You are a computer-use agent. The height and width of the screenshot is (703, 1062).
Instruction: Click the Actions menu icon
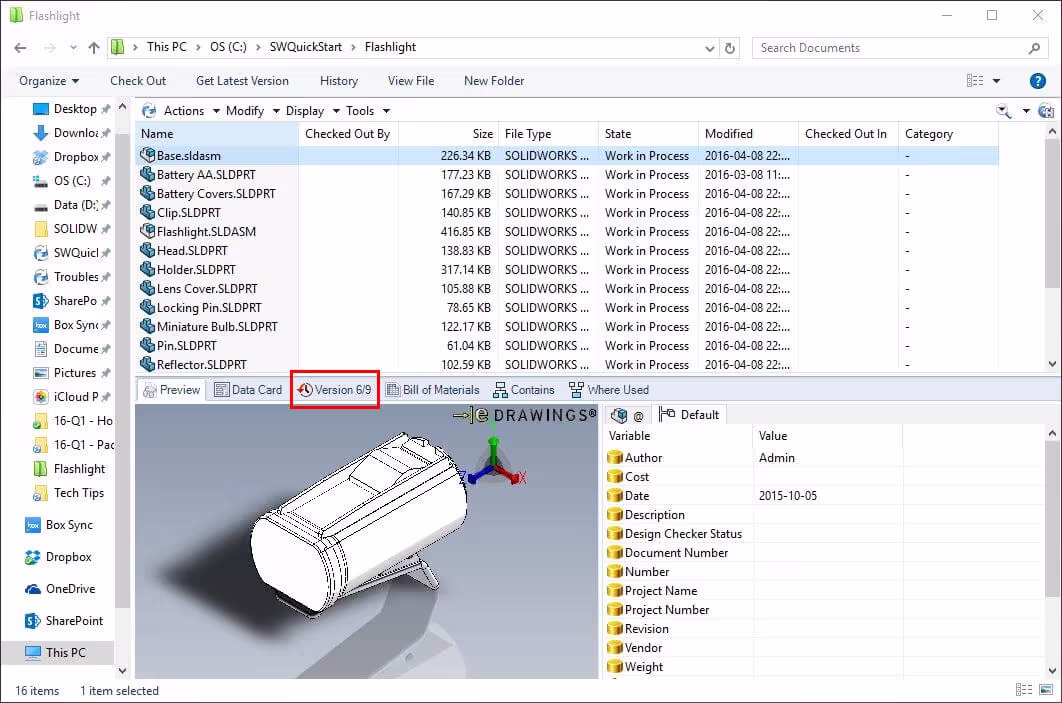tap(149, 110)
